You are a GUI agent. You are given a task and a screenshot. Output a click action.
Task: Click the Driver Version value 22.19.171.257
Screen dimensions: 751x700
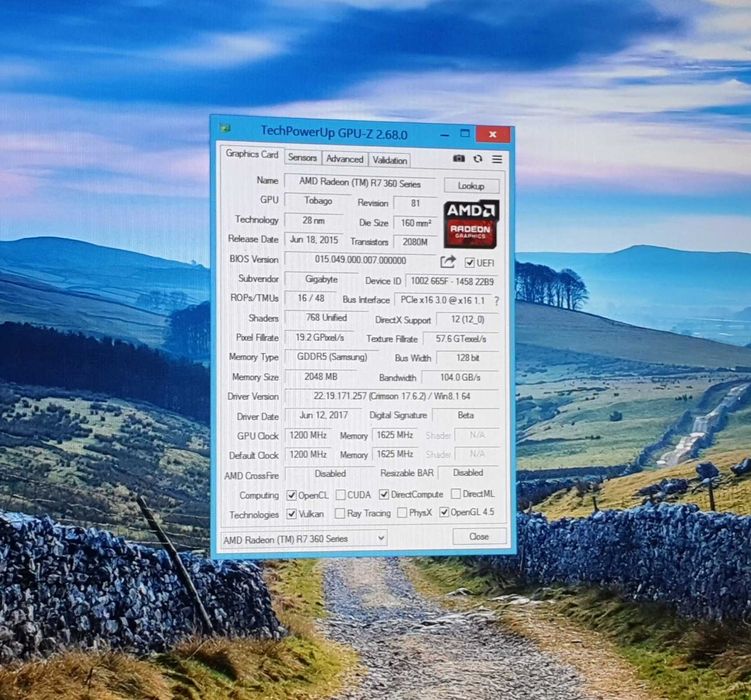[392, 396]
